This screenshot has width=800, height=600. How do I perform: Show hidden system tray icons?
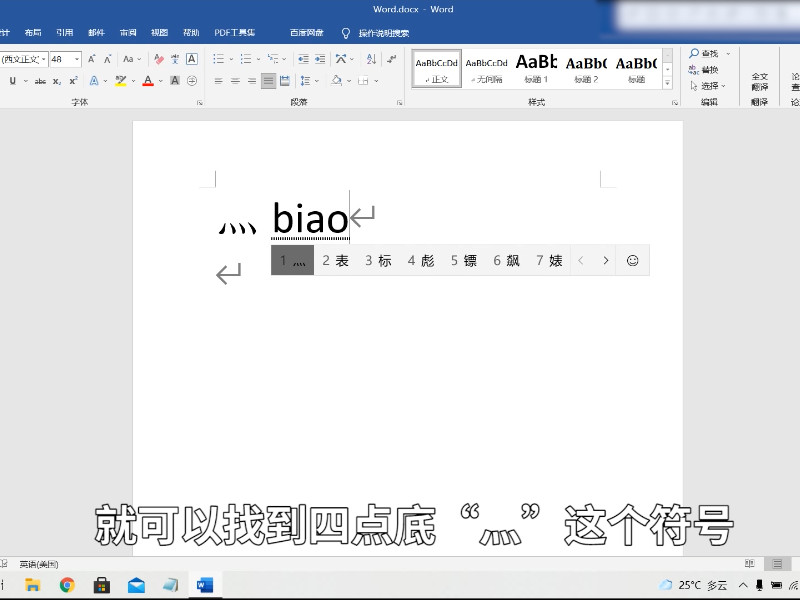coord(743,585)
